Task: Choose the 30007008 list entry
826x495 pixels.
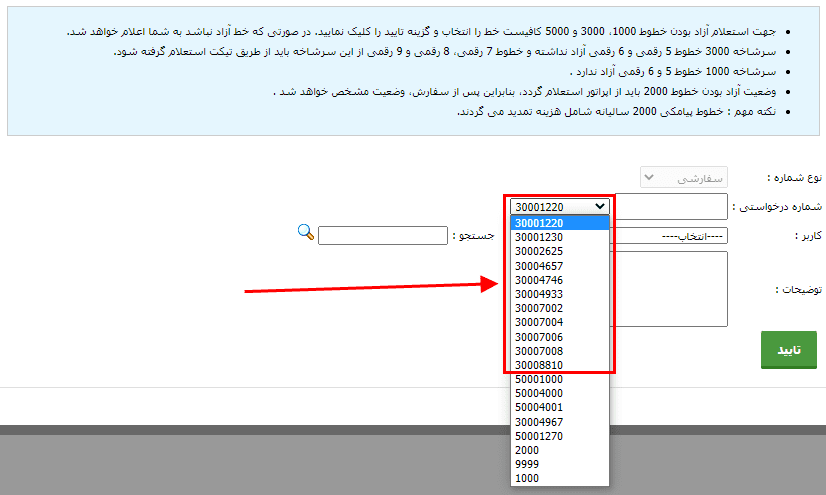Action: pos(560,351)
